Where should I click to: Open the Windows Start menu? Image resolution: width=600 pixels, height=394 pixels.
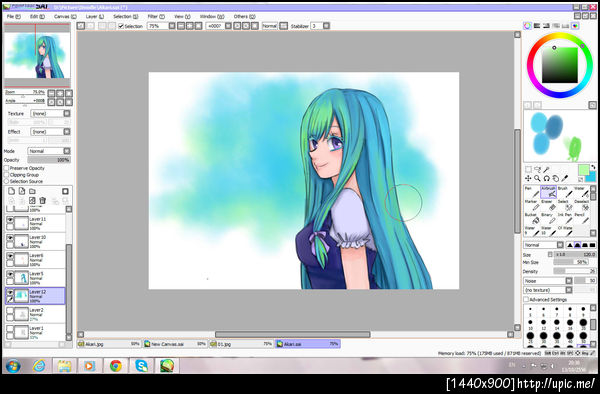(x=13, y=366)
